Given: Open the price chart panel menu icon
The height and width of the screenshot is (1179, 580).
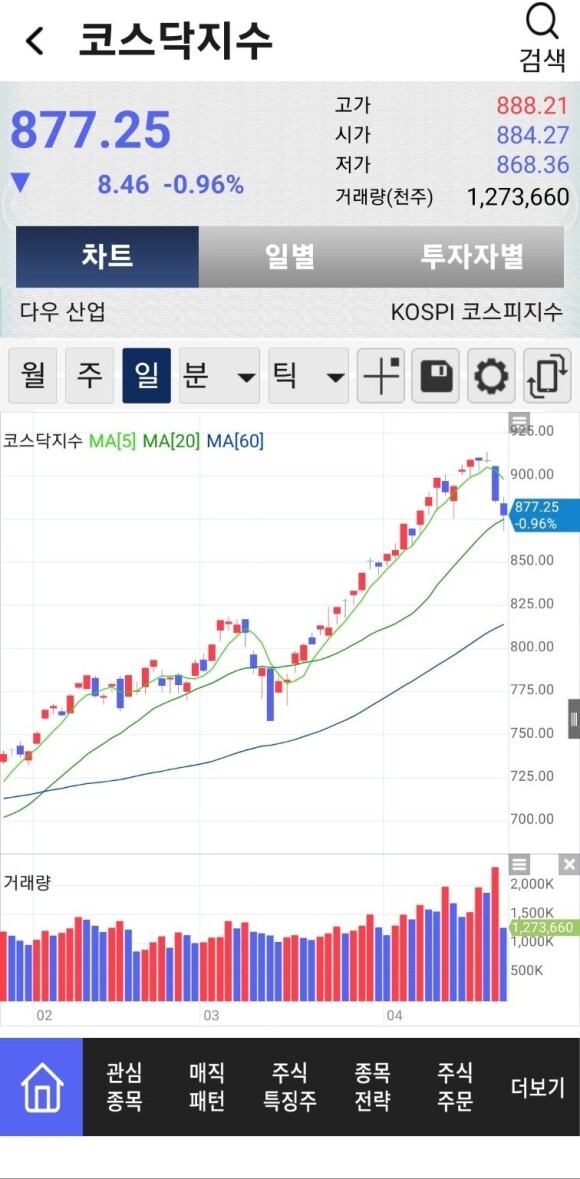Looking at the screenshot, I should point(520,422).
